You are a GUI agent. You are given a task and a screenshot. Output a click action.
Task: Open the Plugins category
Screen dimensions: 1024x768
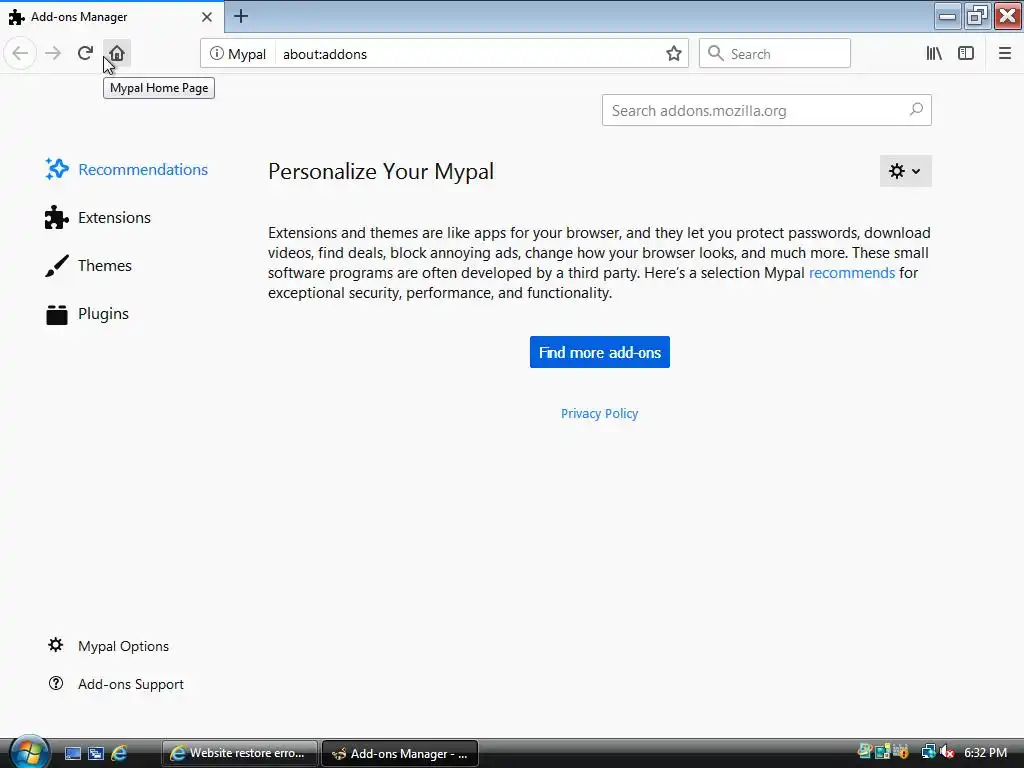coord(88,314)
